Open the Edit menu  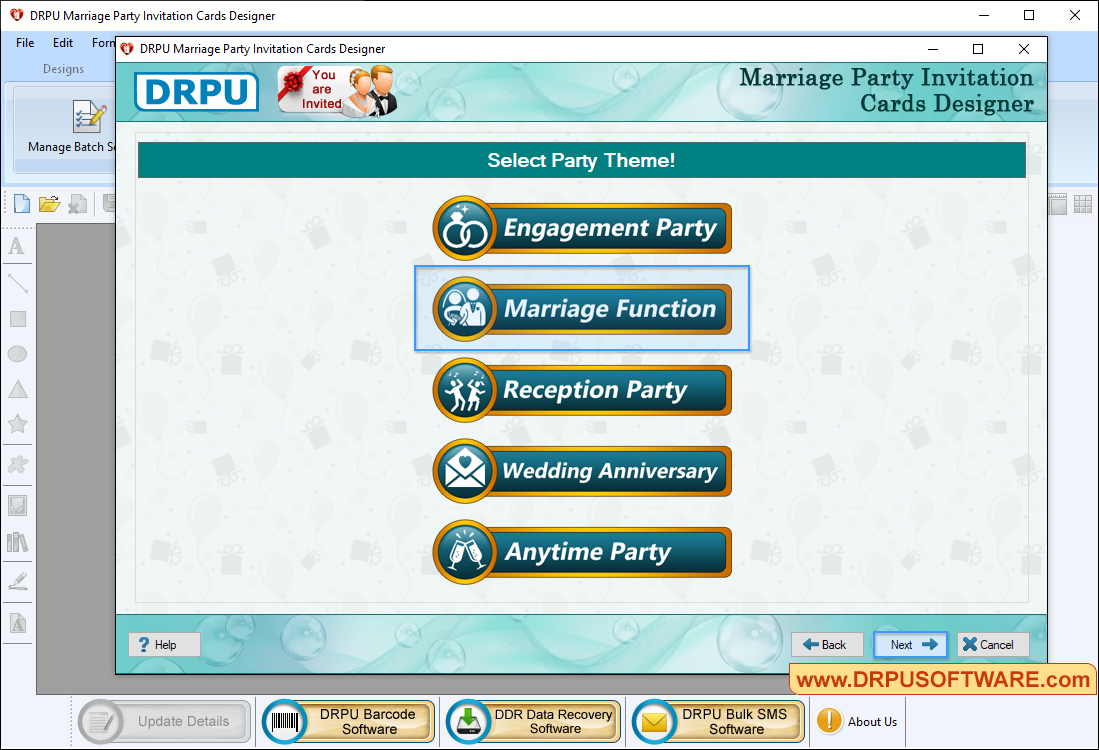62,43
